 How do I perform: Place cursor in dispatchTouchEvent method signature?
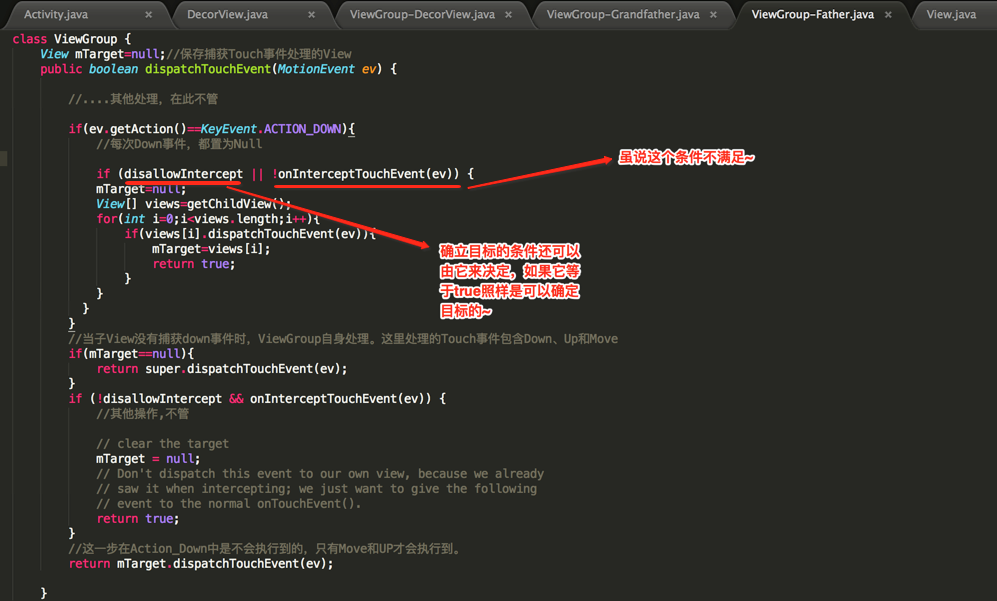(218, 69)
